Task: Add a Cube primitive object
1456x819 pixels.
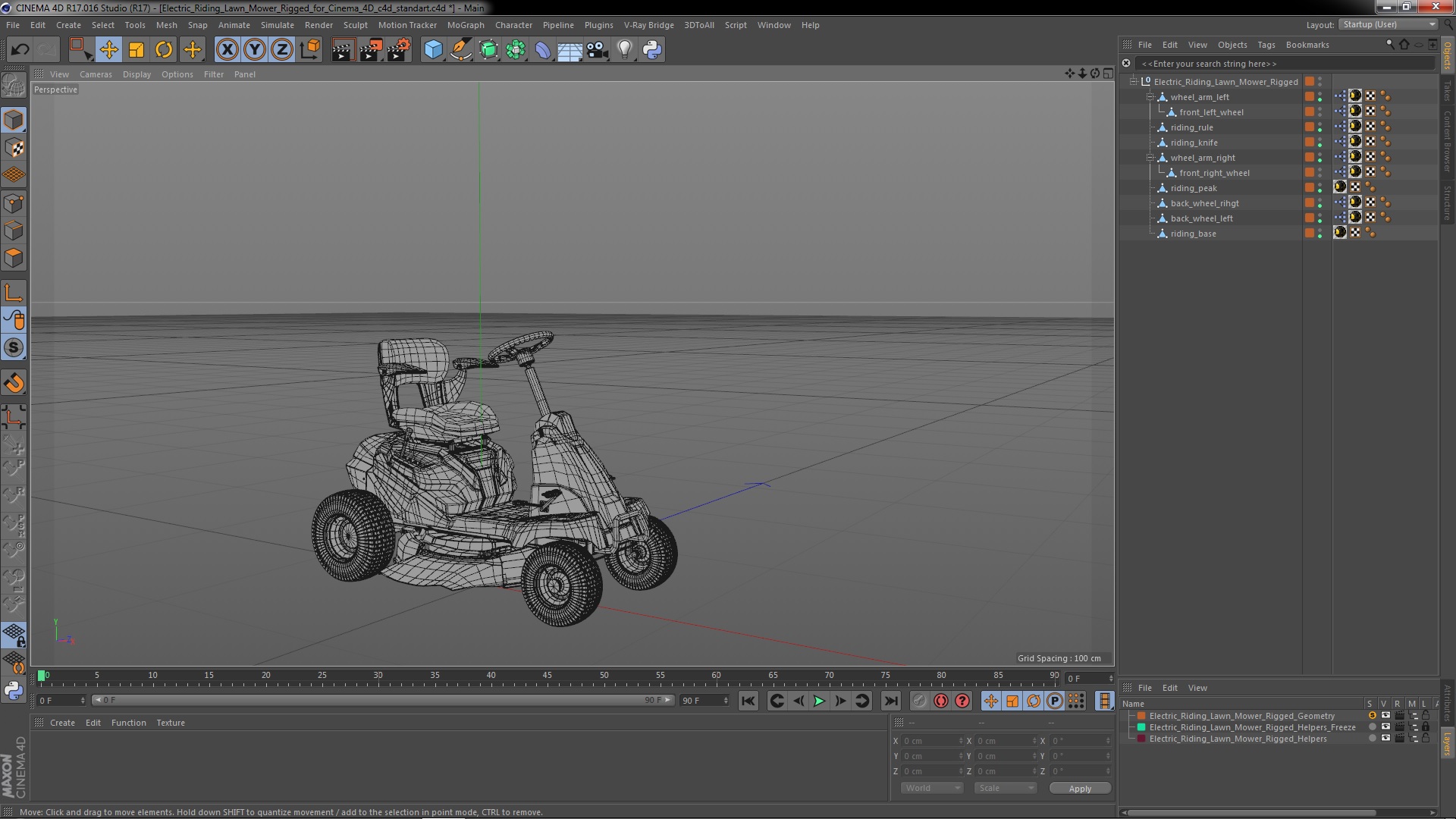Action: point(433,50)
